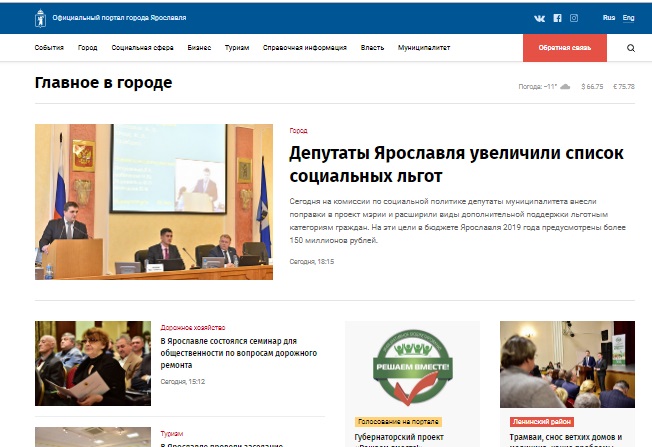This screenshot has width=652, height=447.
Task: Open the Социальная сфера menu
Action: coord(142,48)
